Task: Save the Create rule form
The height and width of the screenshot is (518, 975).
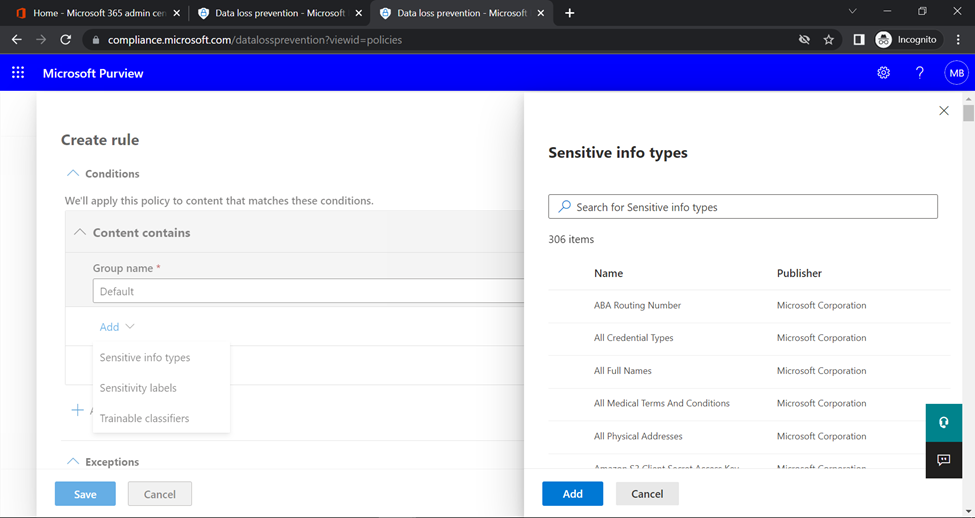Action: (85, 494)
